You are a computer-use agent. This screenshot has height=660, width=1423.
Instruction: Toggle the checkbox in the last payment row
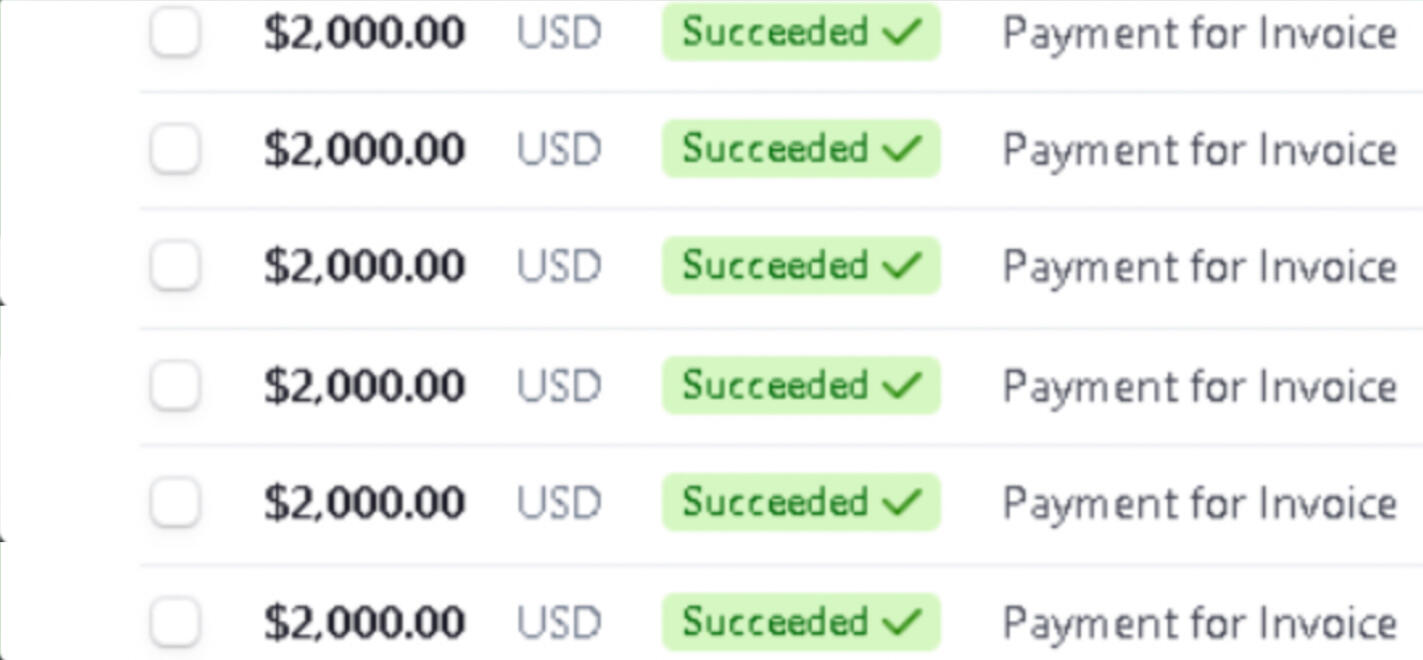coord(175,622)
